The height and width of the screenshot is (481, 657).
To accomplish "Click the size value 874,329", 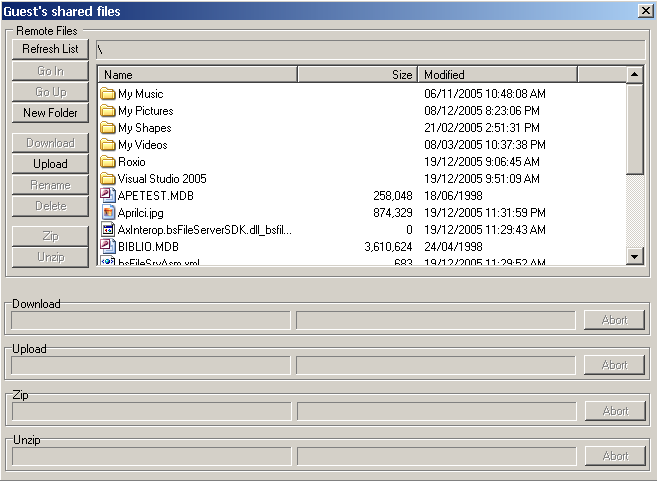I will (393, 213).
